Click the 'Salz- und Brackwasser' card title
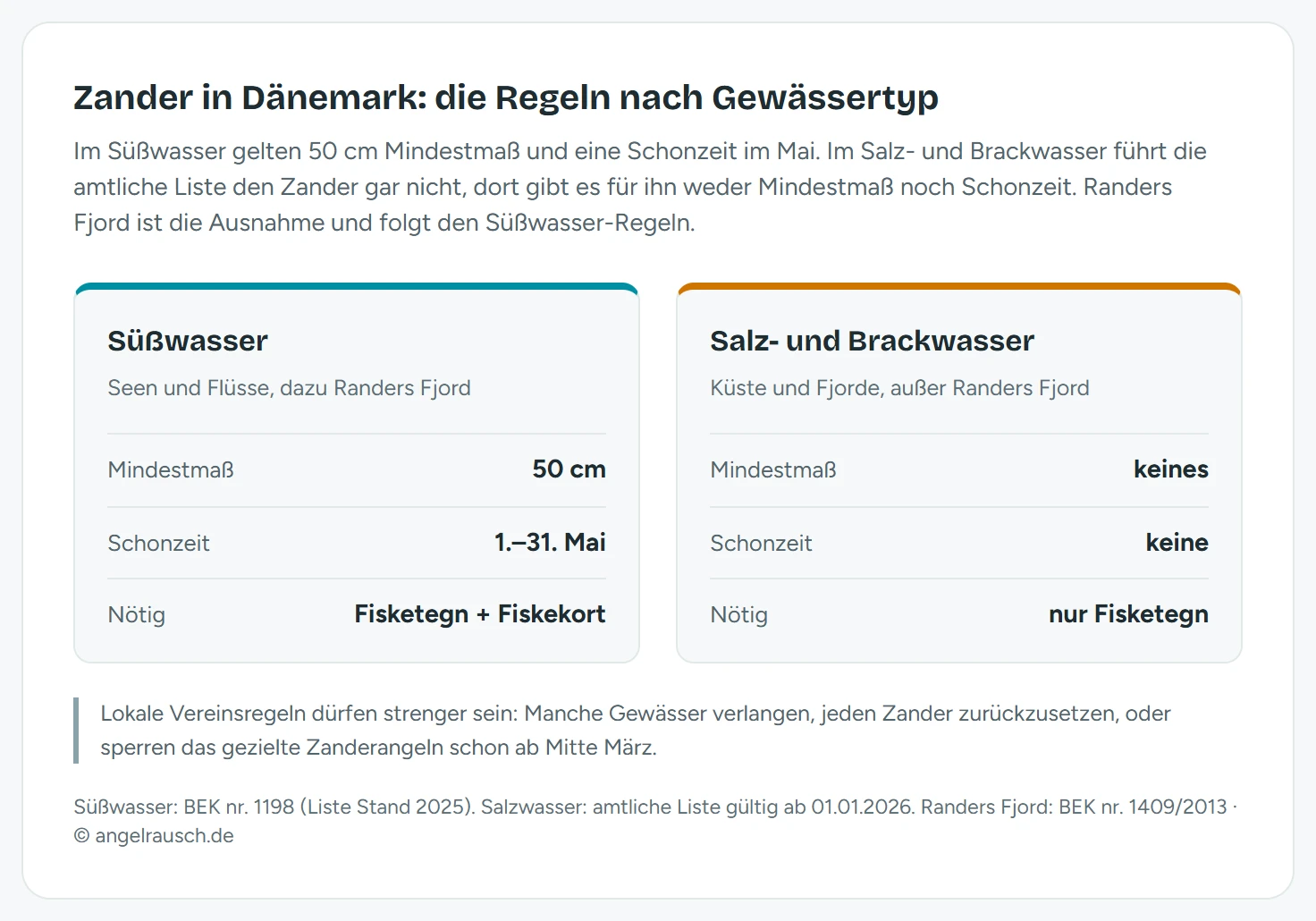 [x=872, y=341]
